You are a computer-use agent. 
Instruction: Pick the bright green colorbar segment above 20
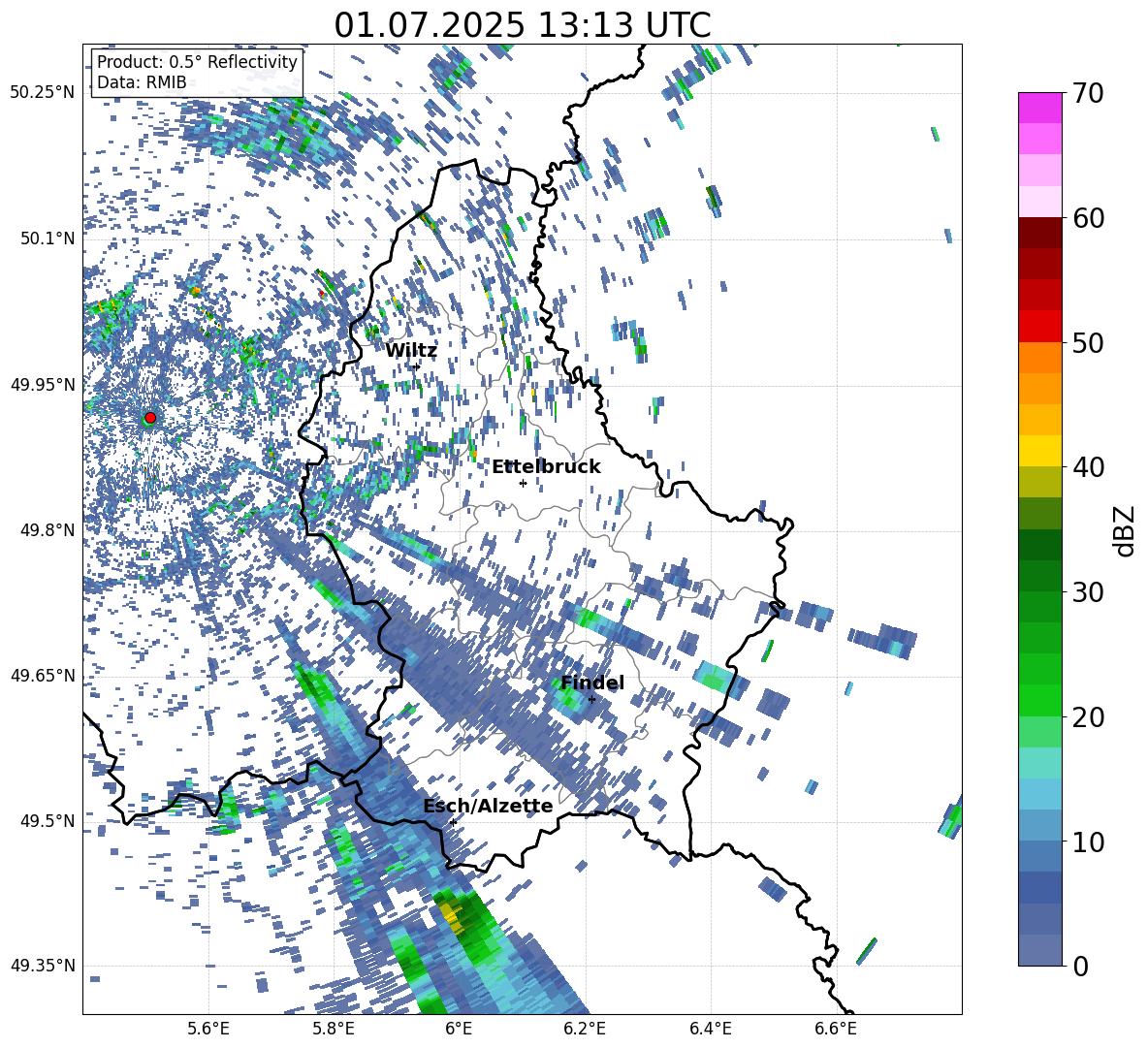click(1039, 700)
